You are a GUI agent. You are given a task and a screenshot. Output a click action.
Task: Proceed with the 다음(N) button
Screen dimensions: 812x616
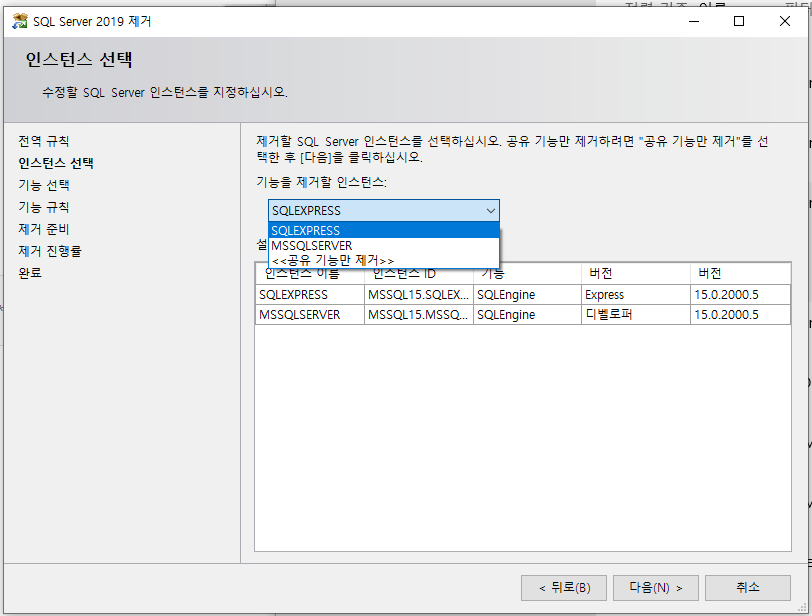click(656, 588)
